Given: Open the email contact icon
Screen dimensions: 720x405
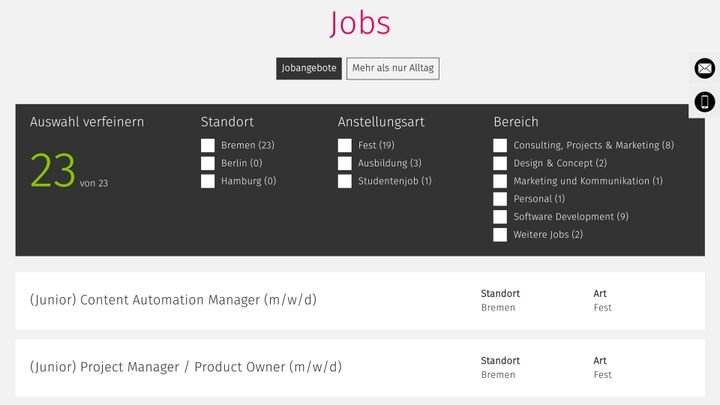Looking at the screenshot, I should pos(704,68).
